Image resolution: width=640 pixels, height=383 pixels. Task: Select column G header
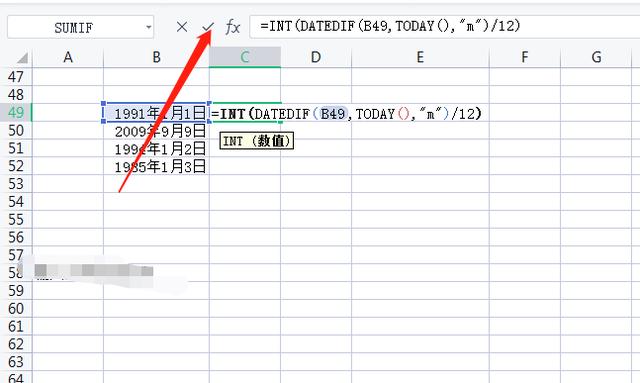pyautogui.click(x=596, y=57)
